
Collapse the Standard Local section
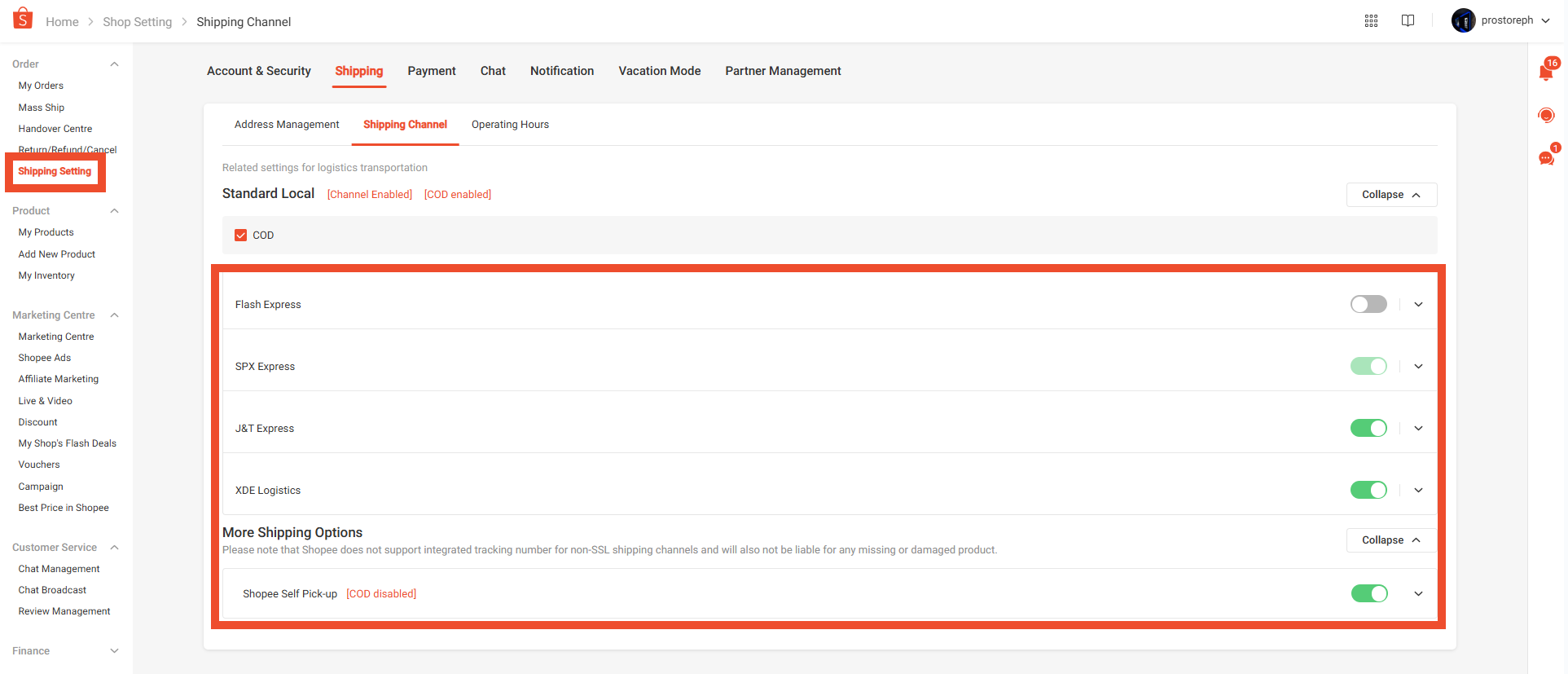[x=1390, y=195]
